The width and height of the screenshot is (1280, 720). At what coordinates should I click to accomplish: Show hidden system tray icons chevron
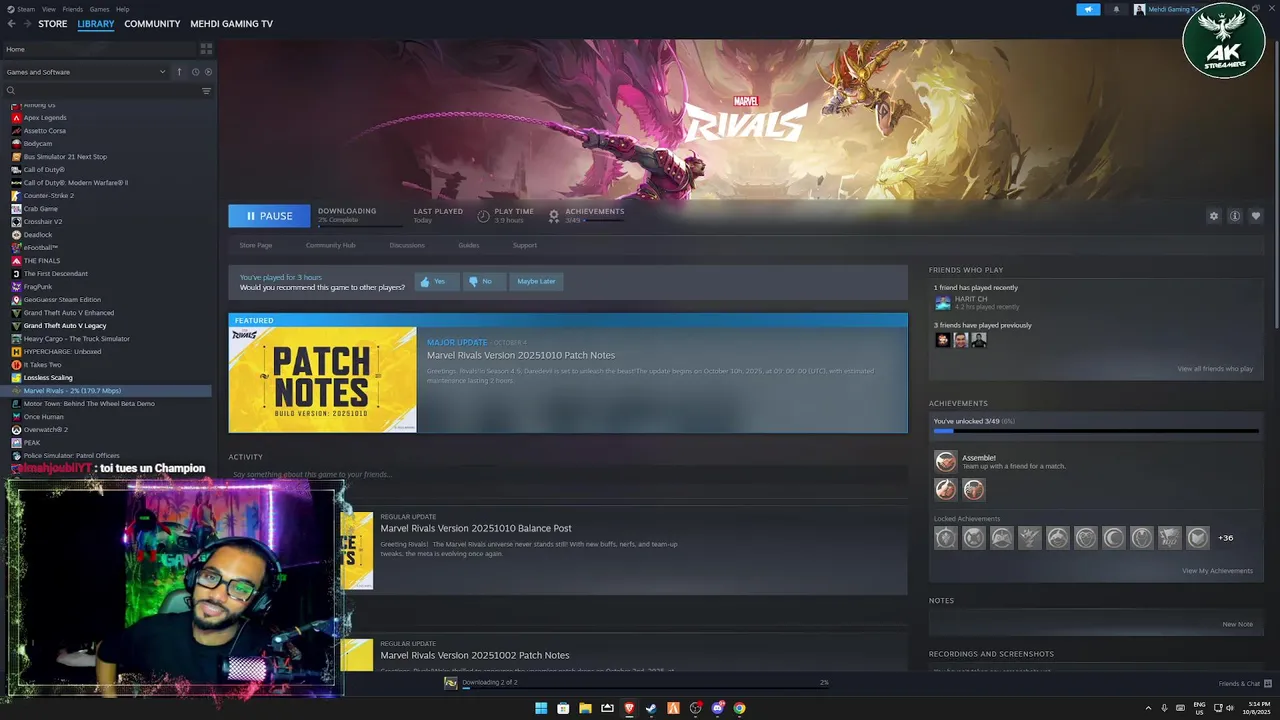click(x=1148, y=708)
